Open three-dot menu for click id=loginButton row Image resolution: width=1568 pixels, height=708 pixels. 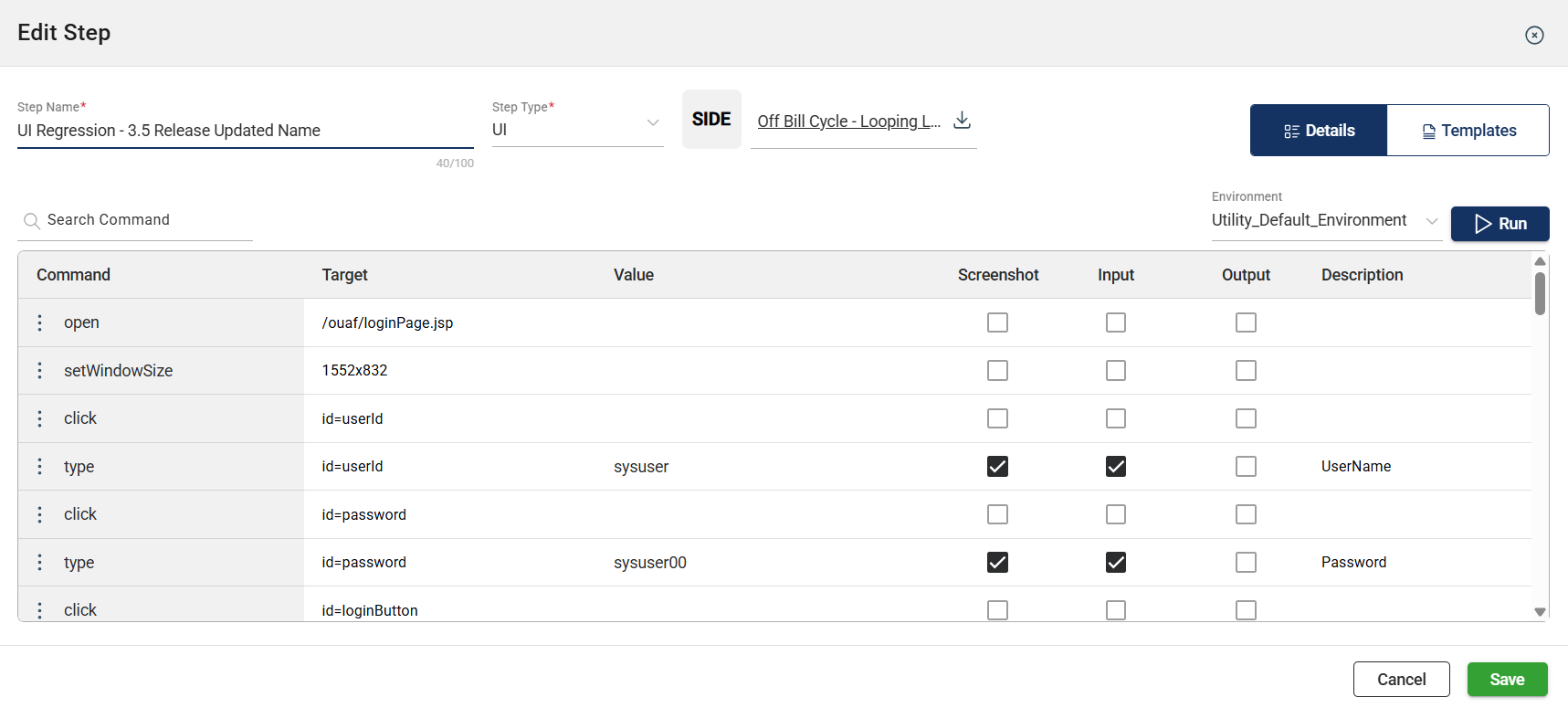tap(39, 609)
